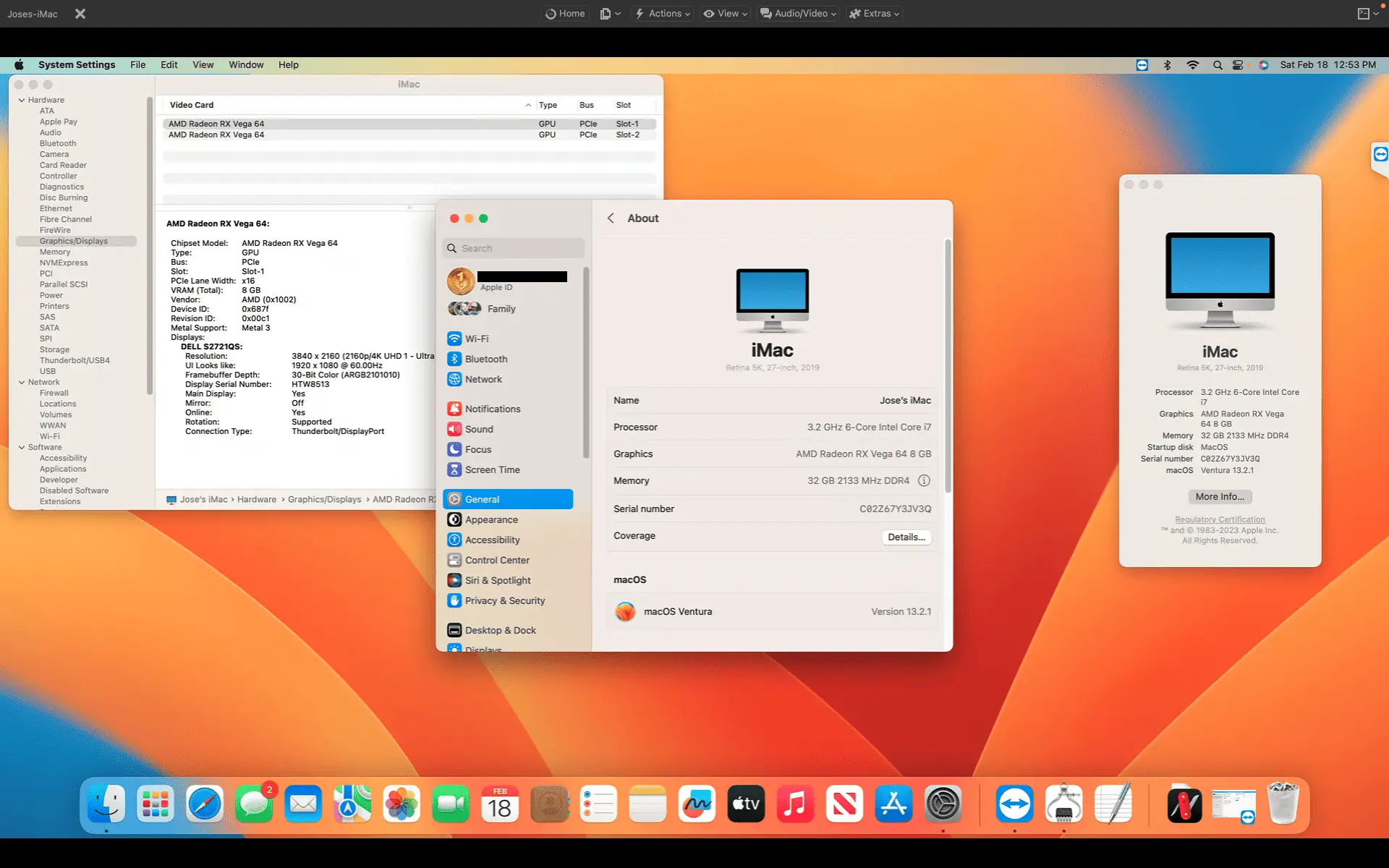Viewport: 1389px width, 868px height.
Task: Click the More Info... button
Action: pos(1220,496)
